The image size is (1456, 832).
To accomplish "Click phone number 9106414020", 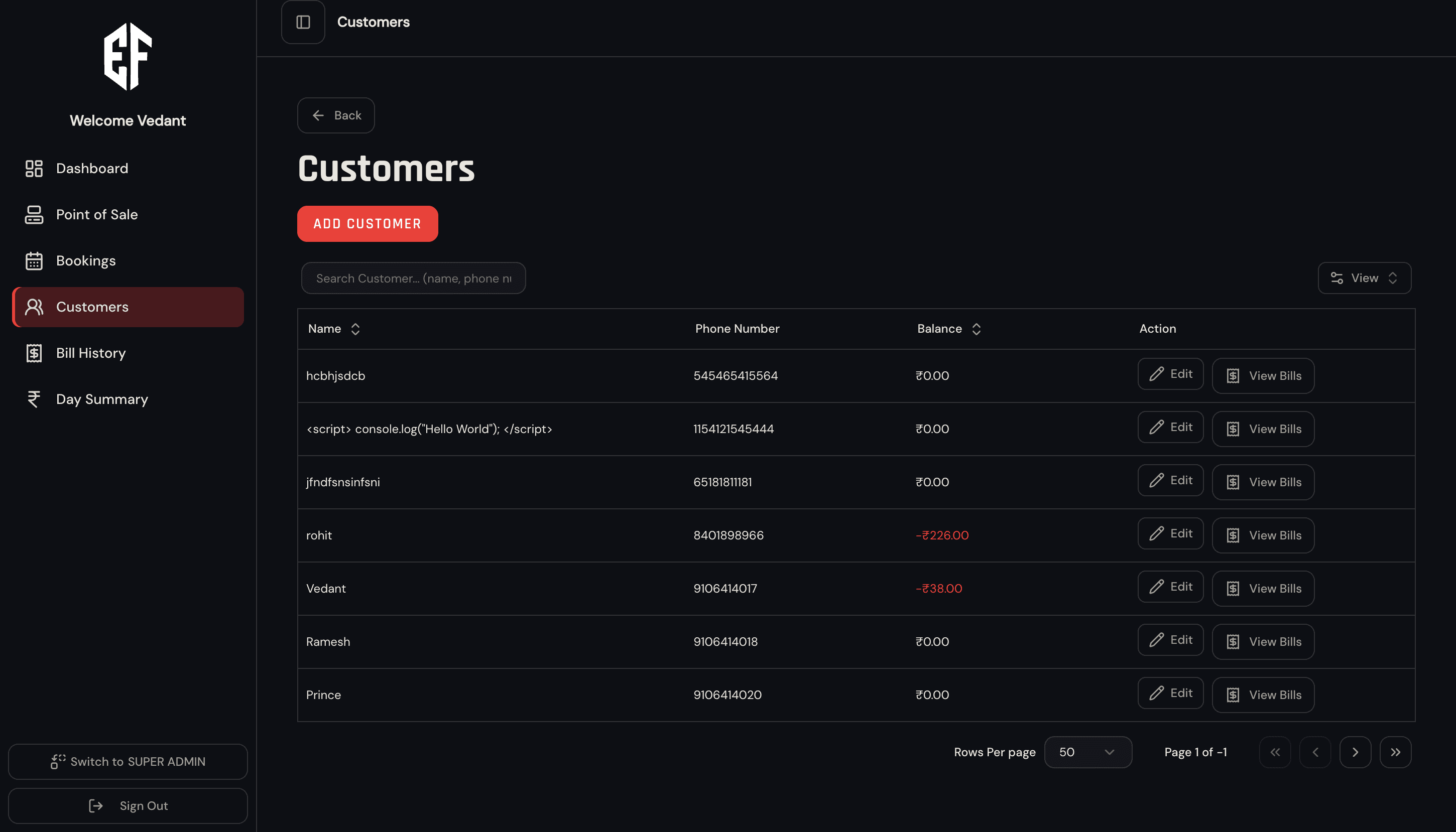I will coord(727,695).
